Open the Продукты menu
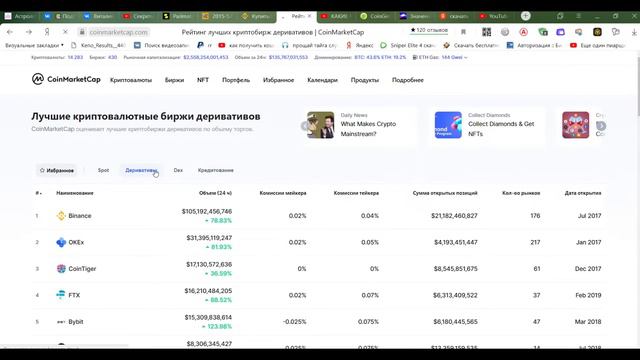Screen dimensions: 640x360 (365, 80)
